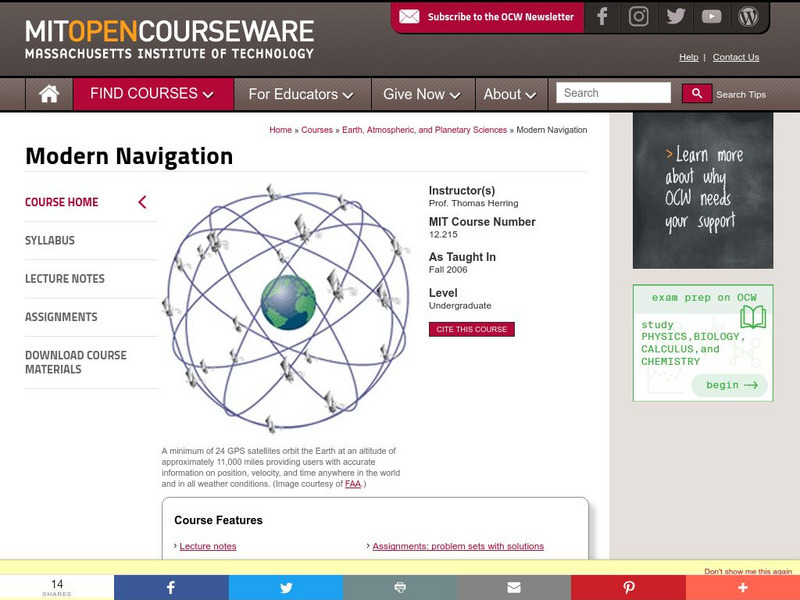Collapse sidebar using Course Home chevron
This screenshot has width=800, height=600.
pyautogui.click(x=142, y=202)
